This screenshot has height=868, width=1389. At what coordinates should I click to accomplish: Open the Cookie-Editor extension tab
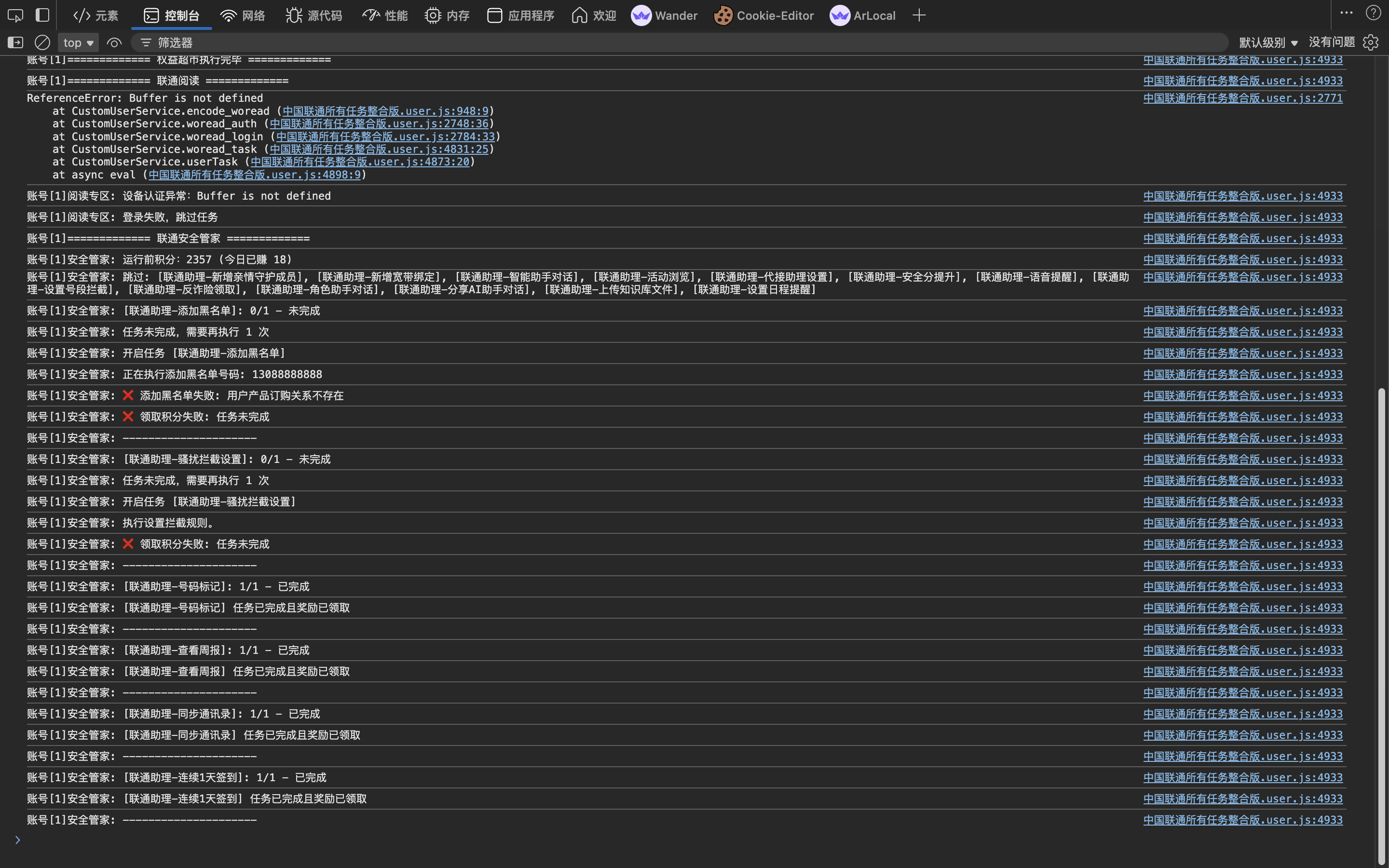pos(763,15)
